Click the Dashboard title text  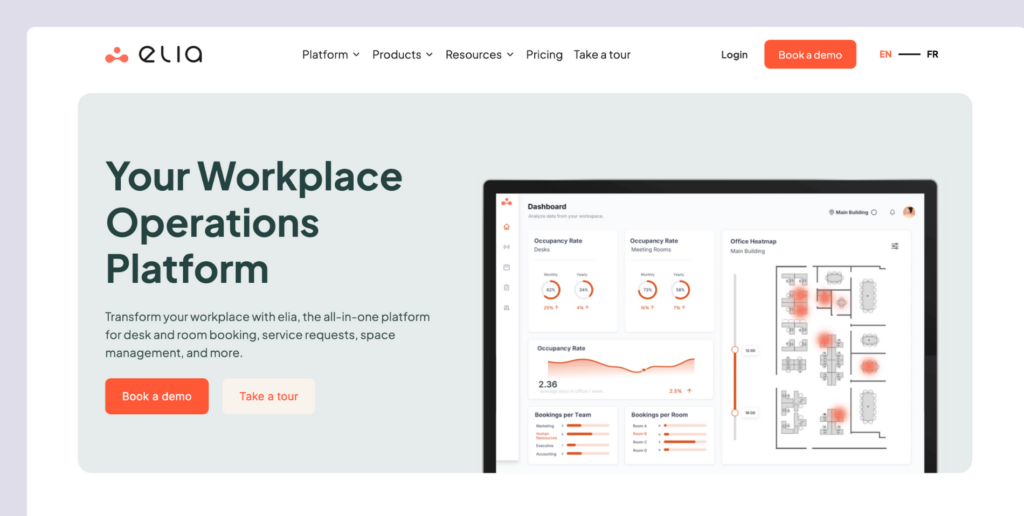click(547, 206)
